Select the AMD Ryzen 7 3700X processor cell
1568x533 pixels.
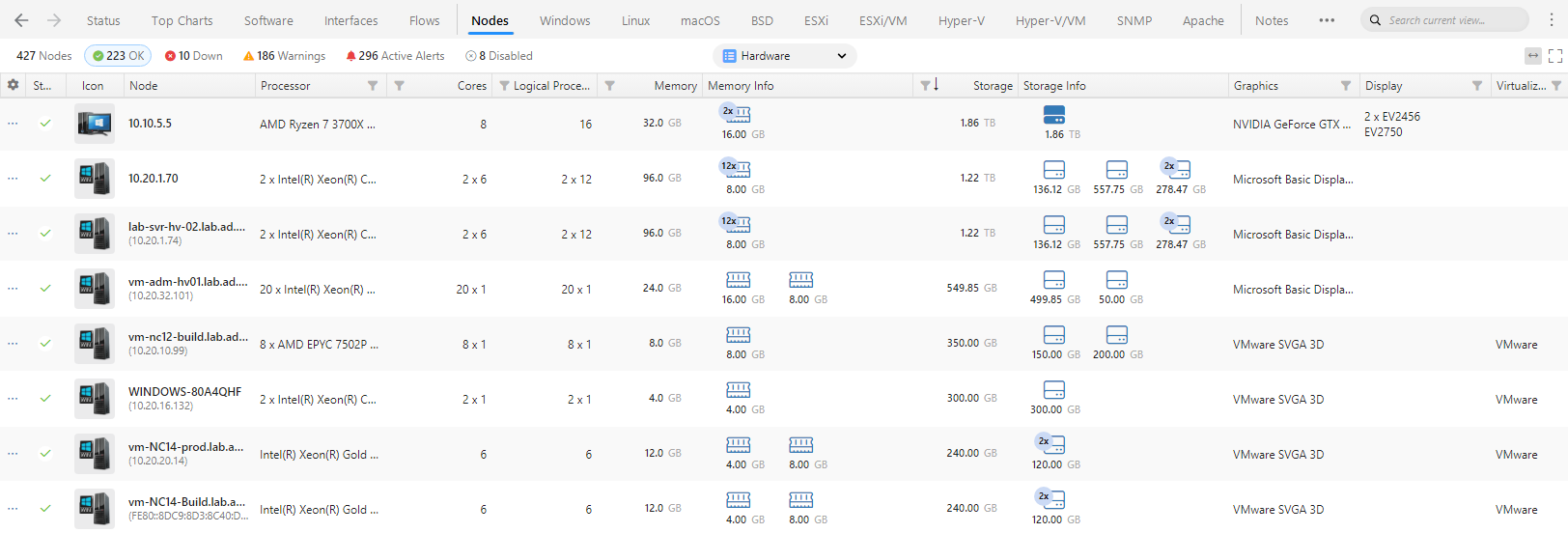(x=318, y=125)
